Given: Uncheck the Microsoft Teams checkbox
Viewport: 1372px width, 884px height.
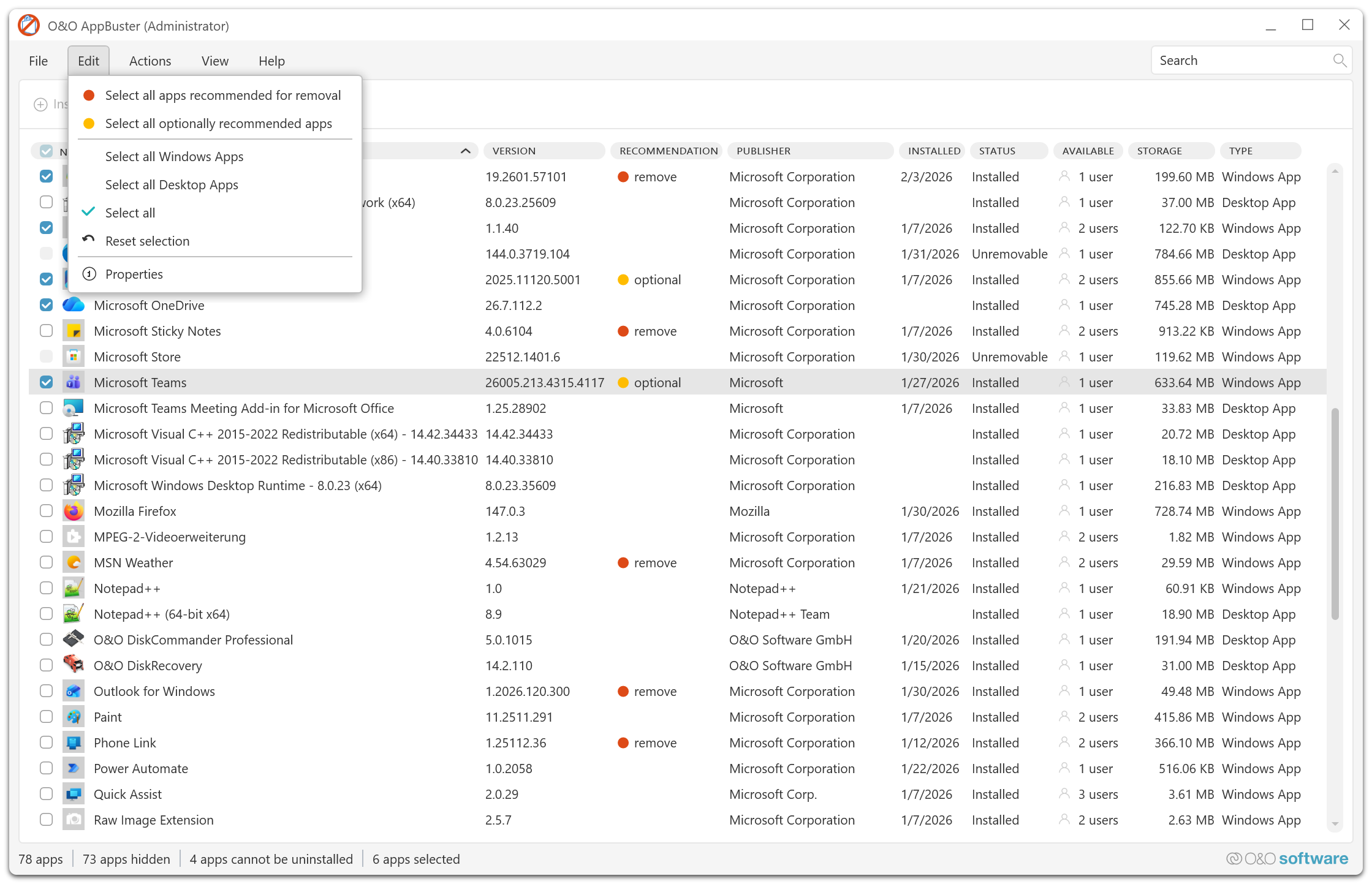Looking at the screenshot, I should pyautogui.click(x=46, y=382).
